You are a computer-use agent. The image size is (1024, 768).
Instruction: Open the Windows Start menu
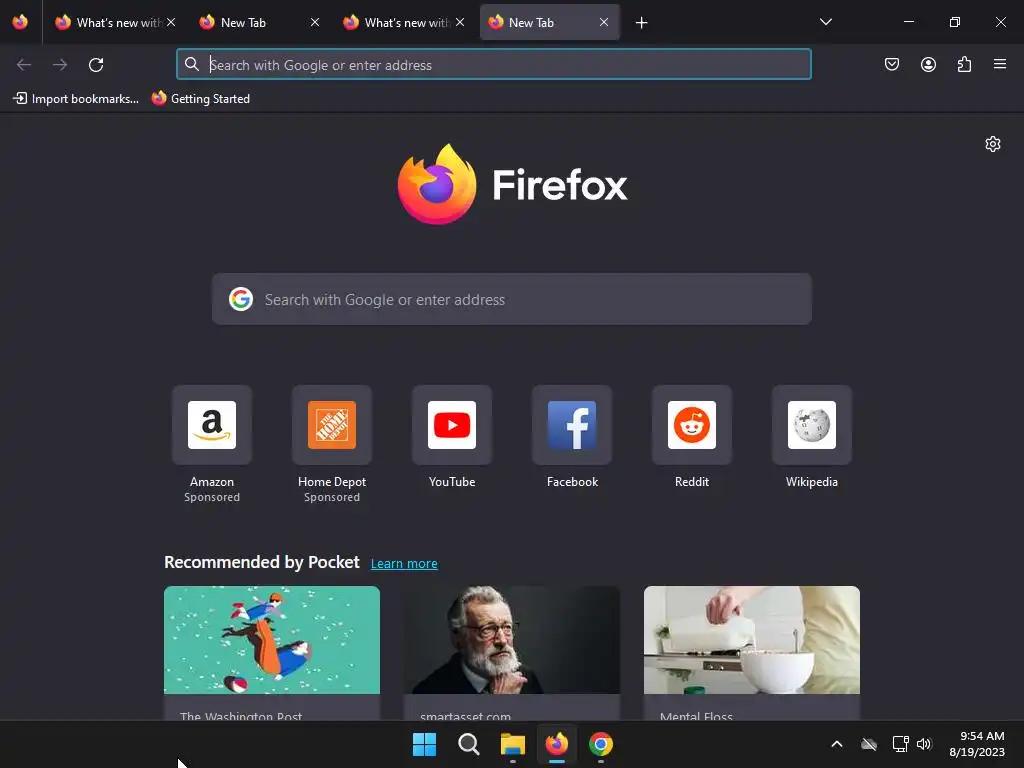click(x=424, y=744)
